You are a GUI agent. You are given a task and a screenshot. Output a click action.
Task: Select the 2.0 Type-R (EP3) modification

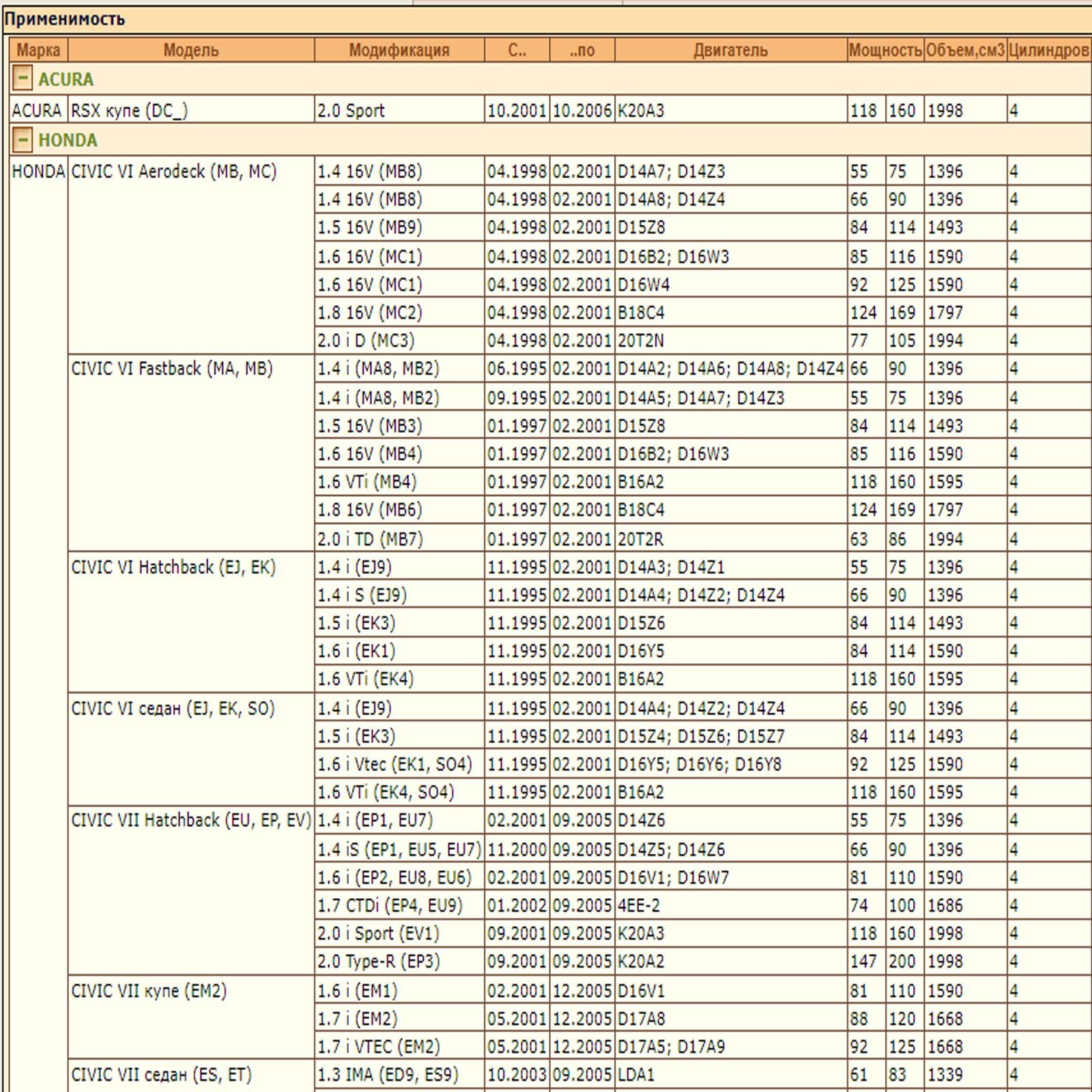(x=379, y=962)
